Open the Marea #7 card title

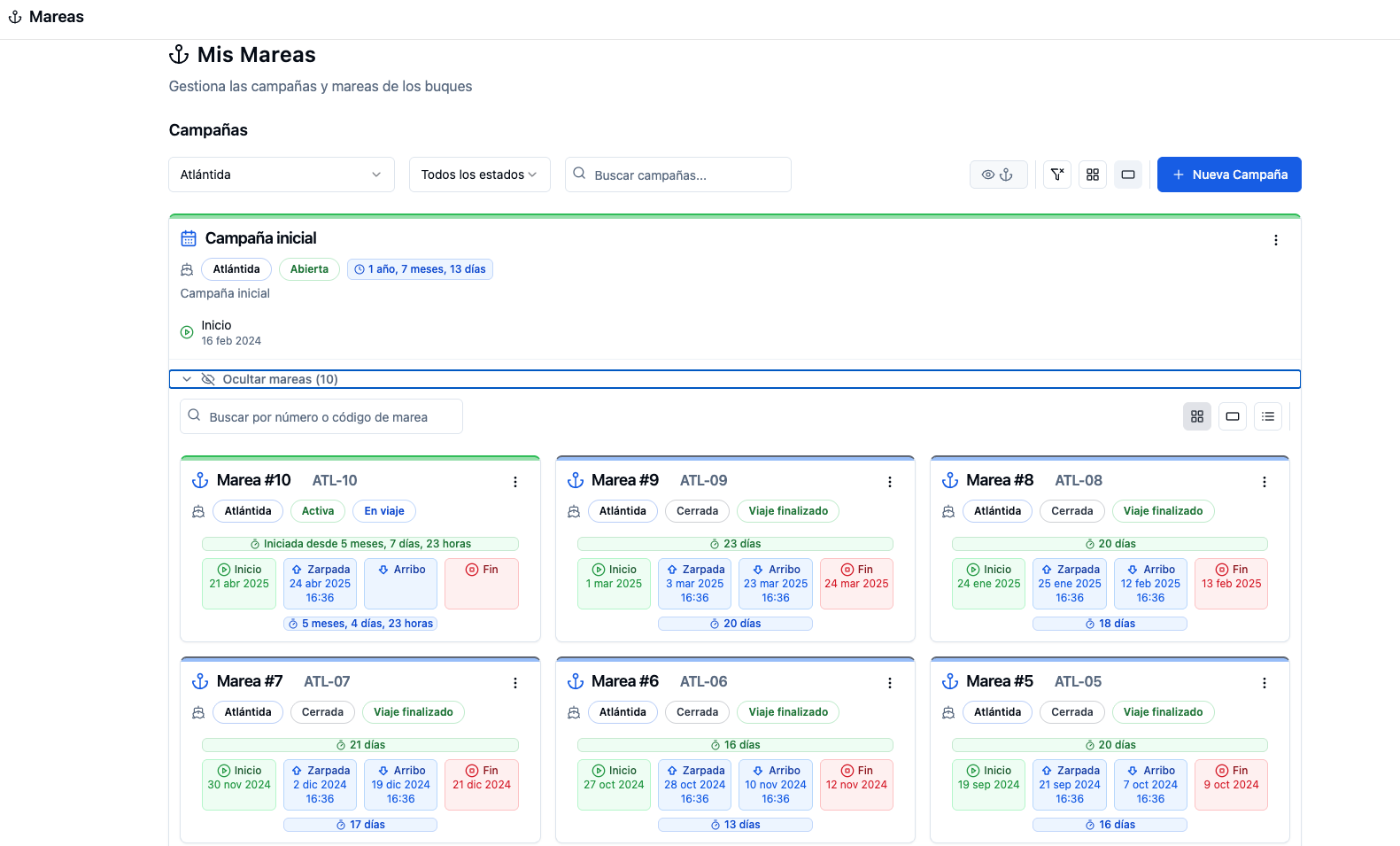click(250, 681)
